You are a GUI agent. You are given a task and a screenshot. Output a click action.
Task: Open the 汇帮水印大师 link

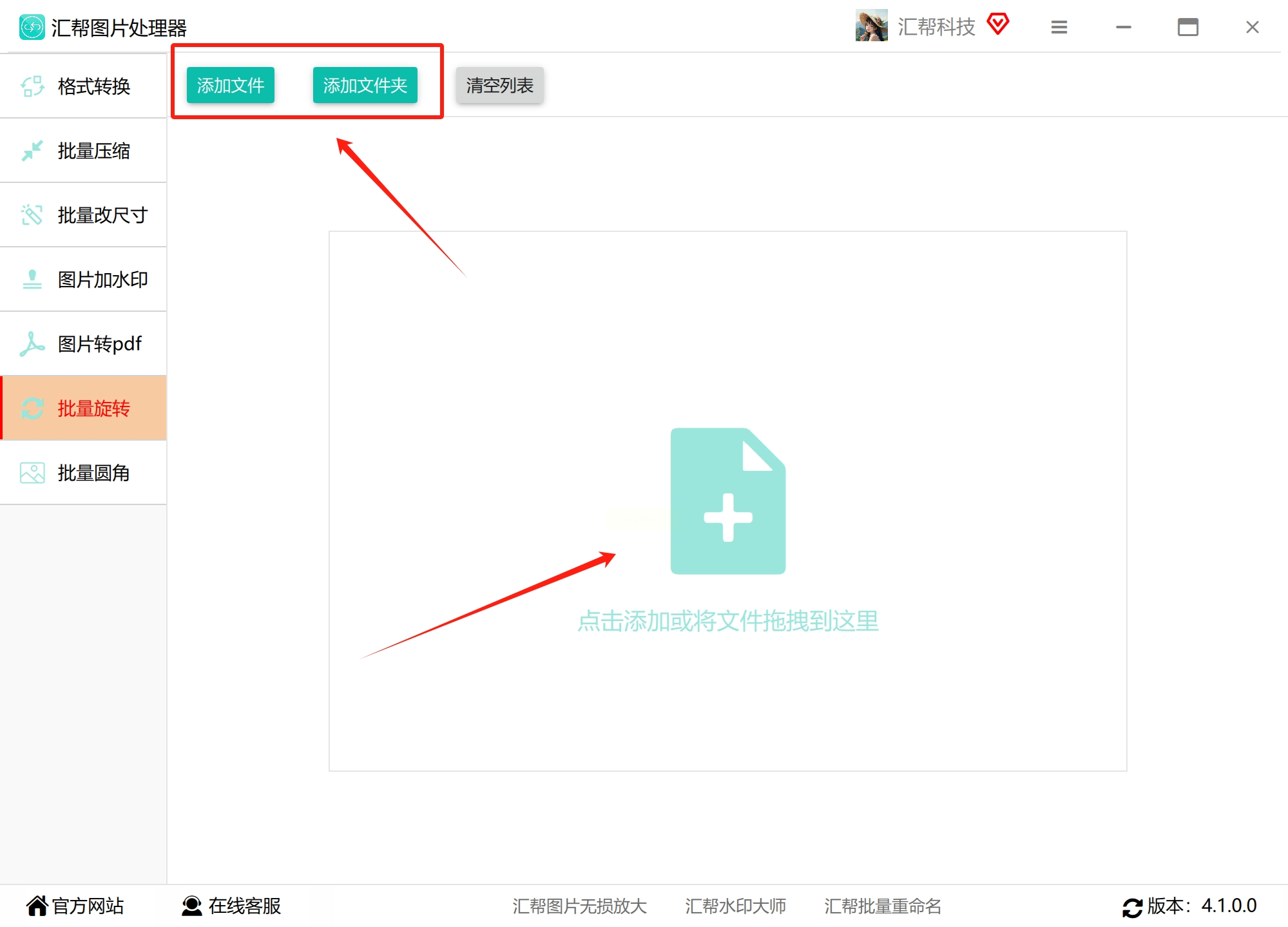pyautogui.click(x=735, y=906)
